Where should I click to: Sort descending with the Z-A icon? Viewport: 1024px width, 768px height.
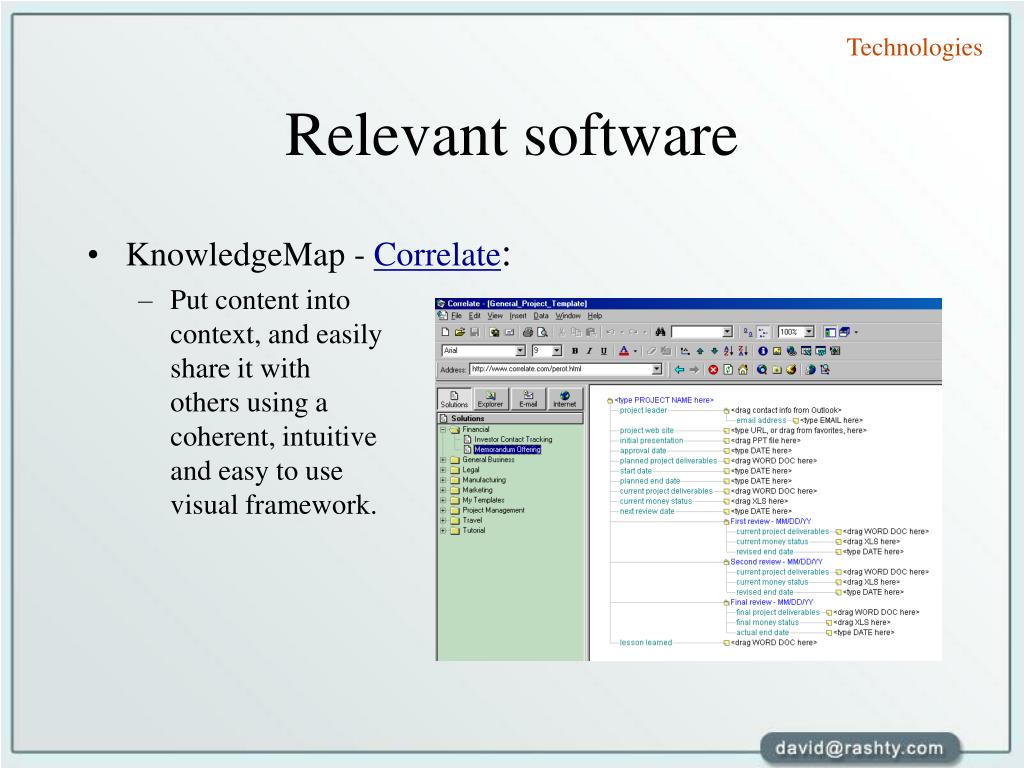coord(743,351)
